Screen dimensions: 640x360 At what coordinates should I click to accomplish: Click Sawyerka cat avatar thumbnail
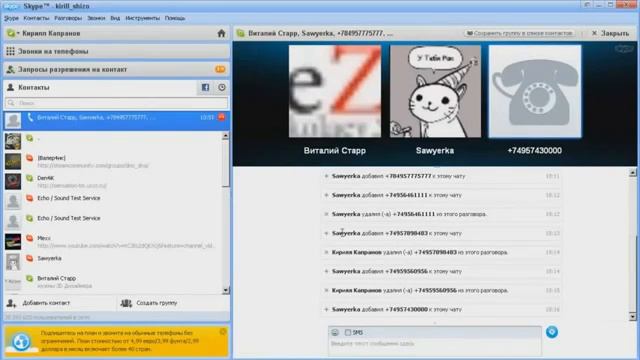[435, 91]
